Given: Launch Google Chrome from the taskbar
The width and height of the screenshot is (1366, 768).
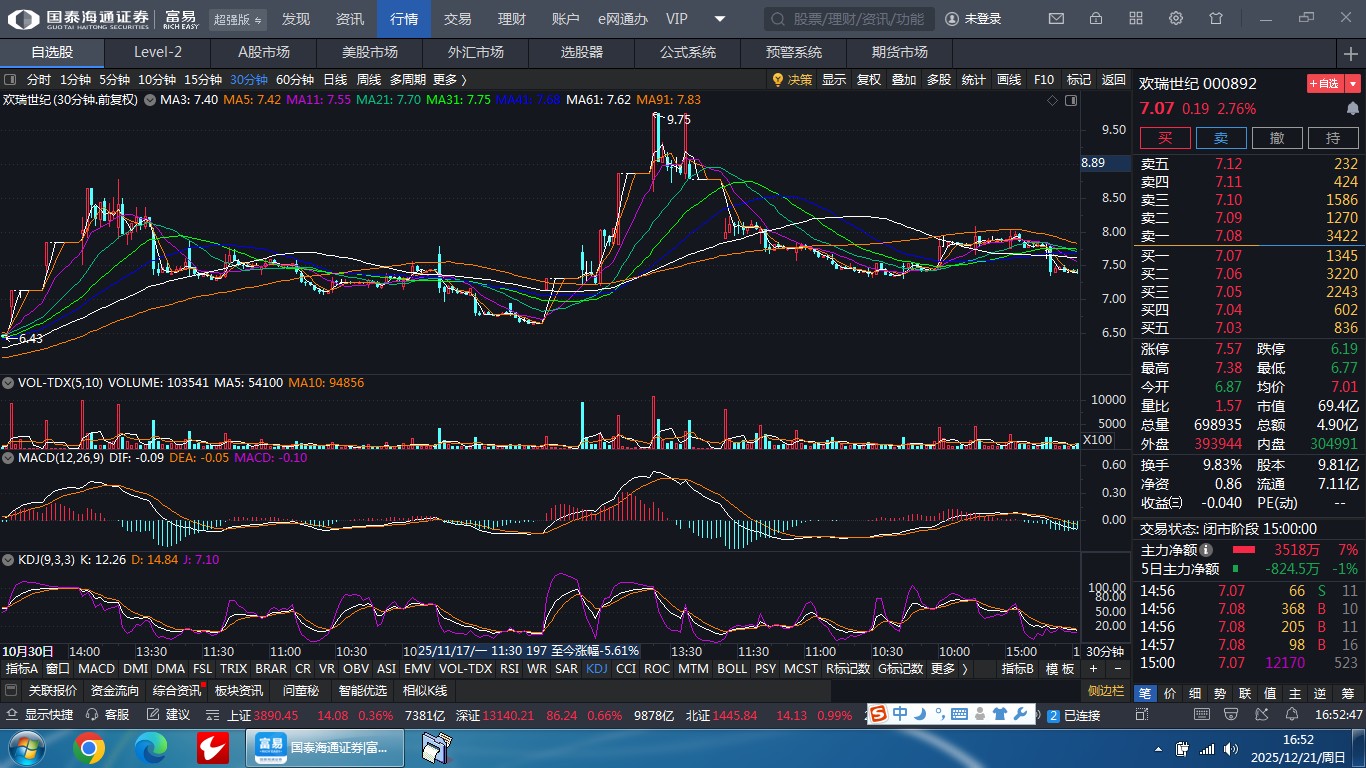Looking at the screenshot, I should click(89, 747).
